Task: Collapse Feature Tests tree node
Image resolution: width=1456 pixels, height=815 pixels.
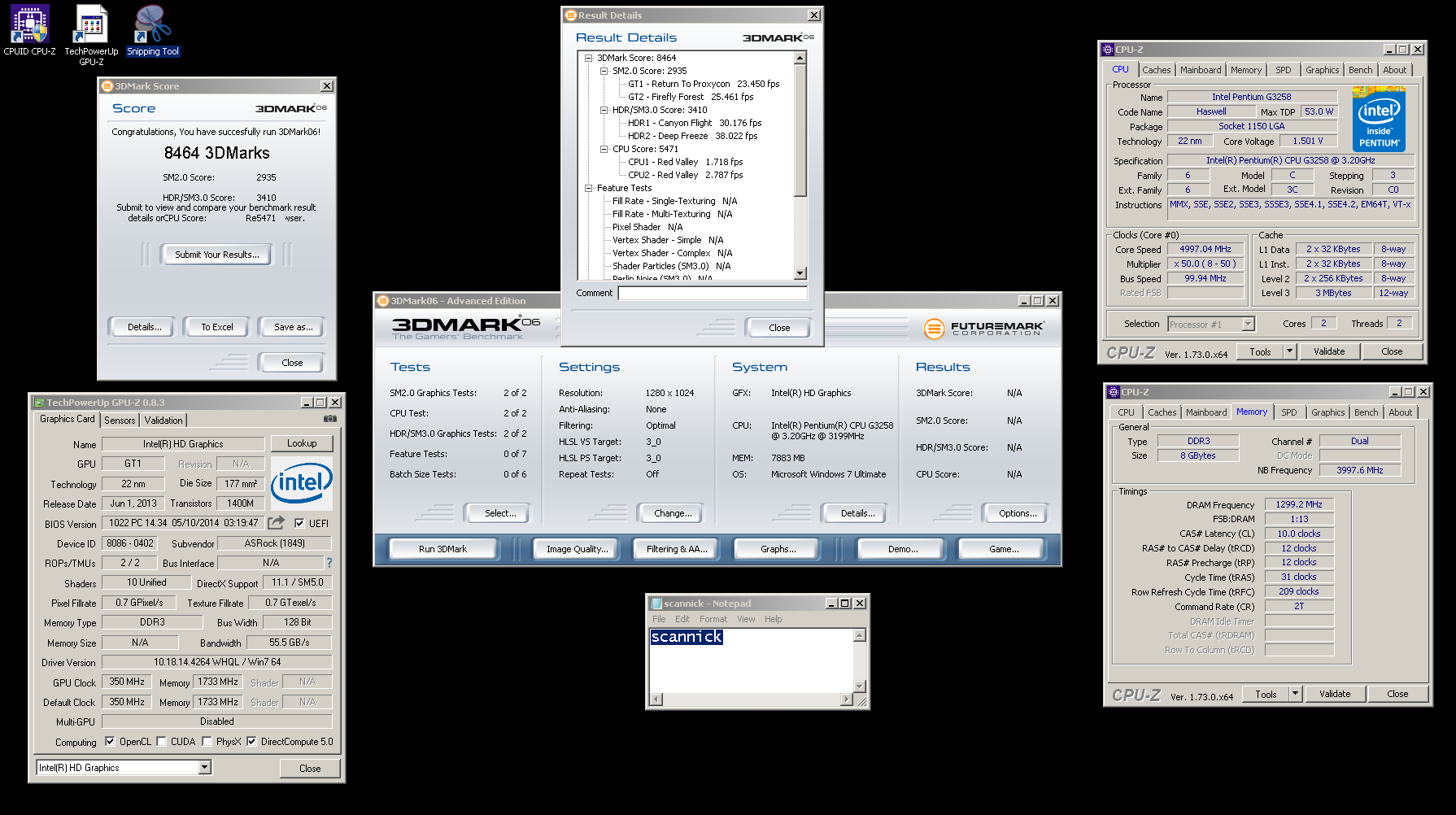Action: coord(588,188)
